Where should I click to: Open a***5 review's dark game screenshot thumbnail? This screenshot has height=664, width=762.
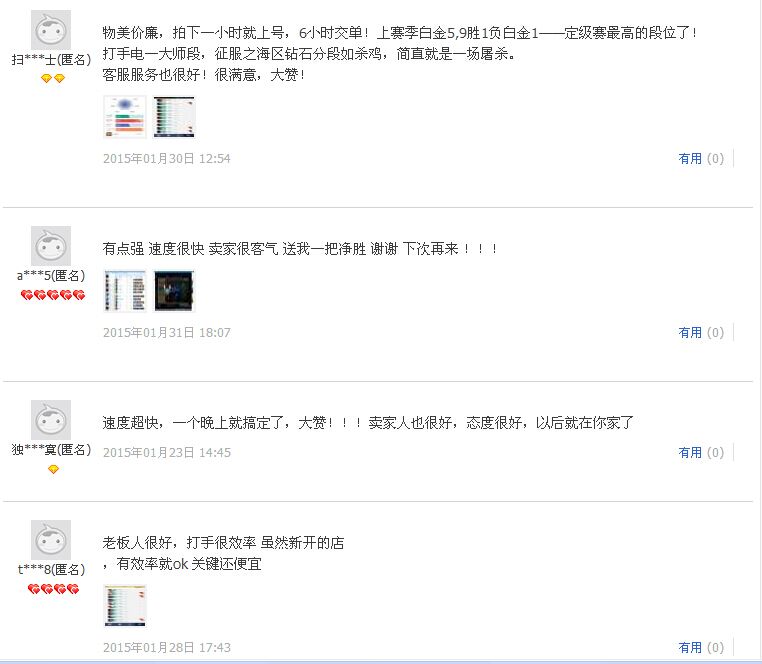tap(174, 291)
